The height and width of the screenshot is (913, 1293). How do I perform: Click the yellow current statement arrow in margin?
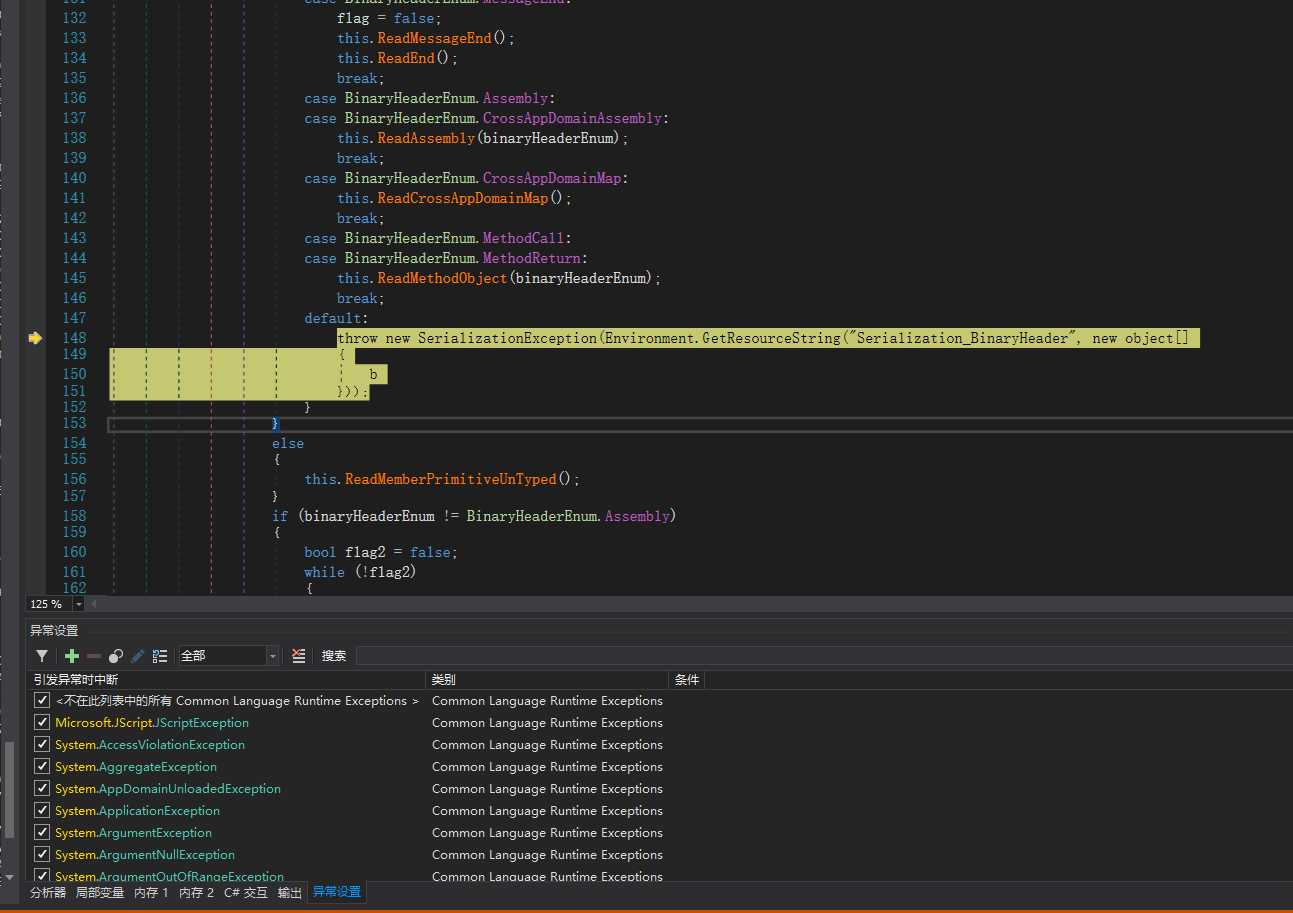pyautogui.click(x=35, y=338)
